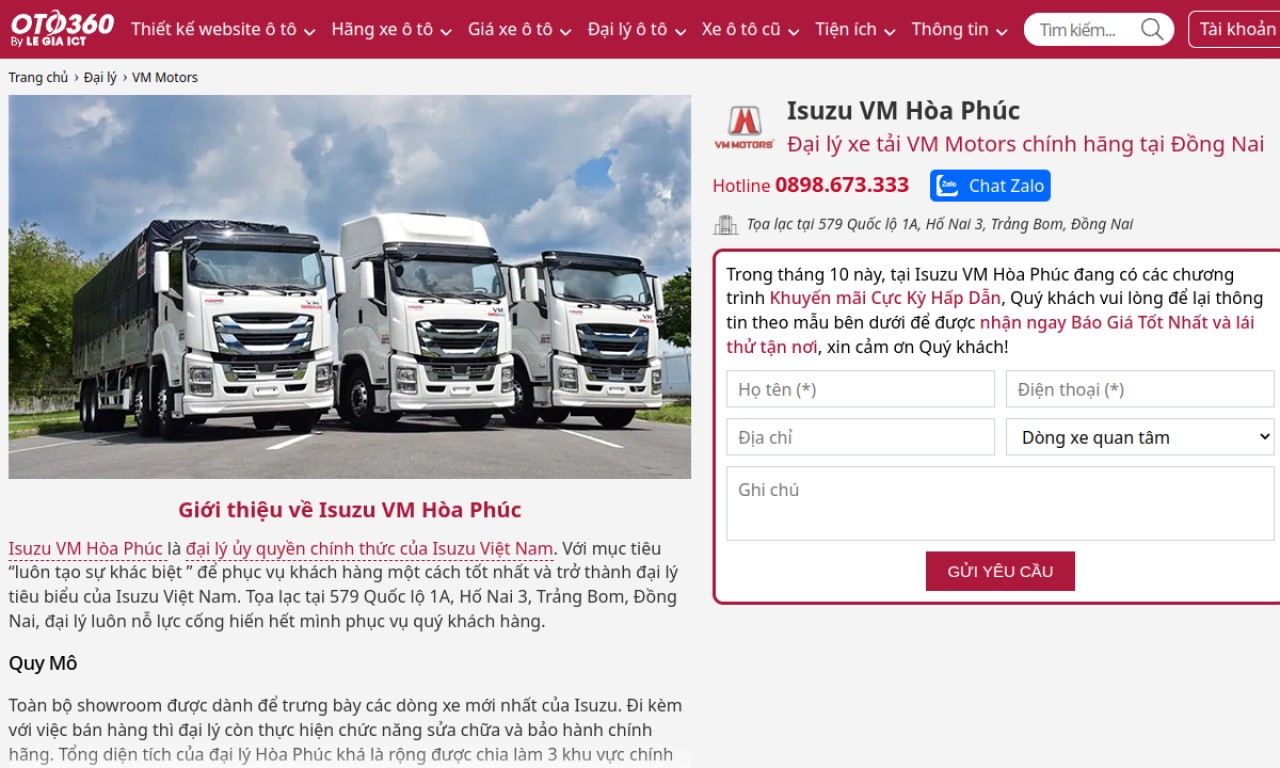Screen dimensions: 1280x768
Task: Open the Đại lý ô tô menu
Action: click(x=637, y=30)
